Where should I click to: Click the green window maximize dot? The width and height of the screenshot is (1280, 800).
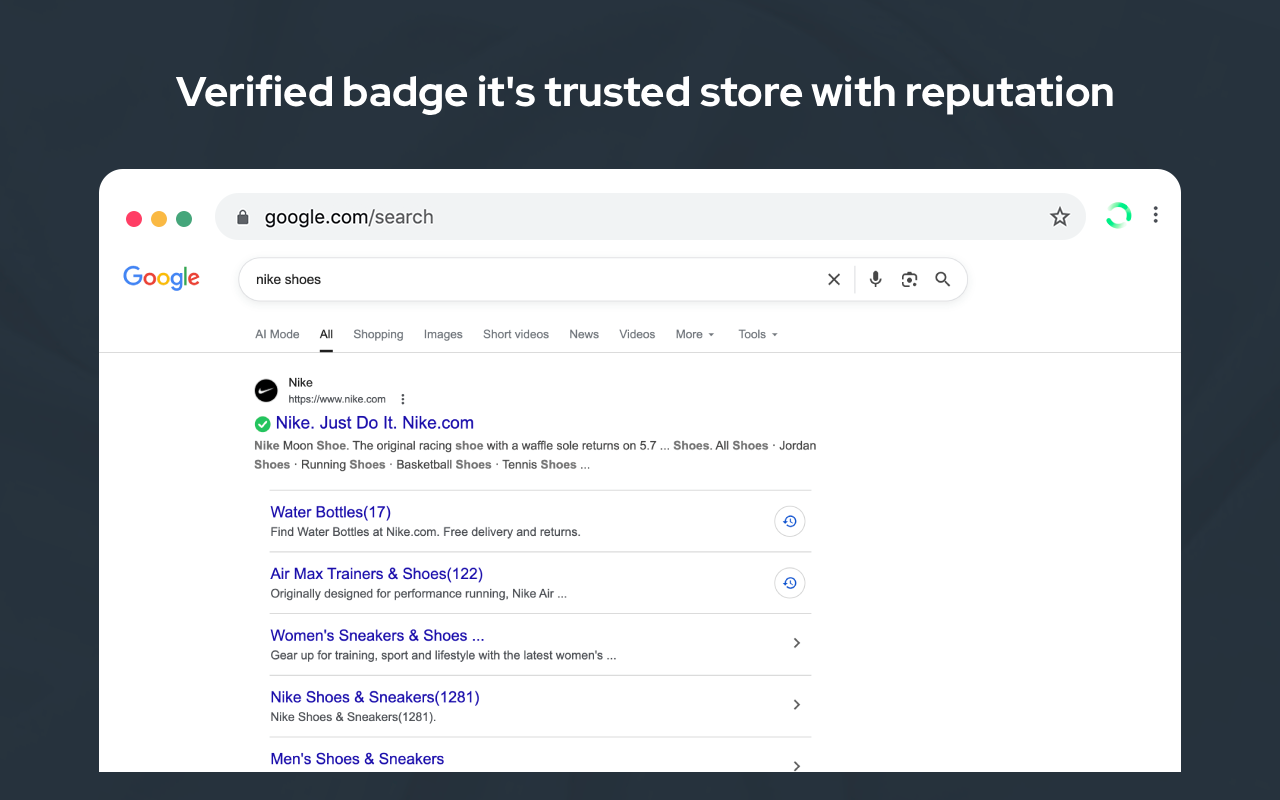pos(184,219)
